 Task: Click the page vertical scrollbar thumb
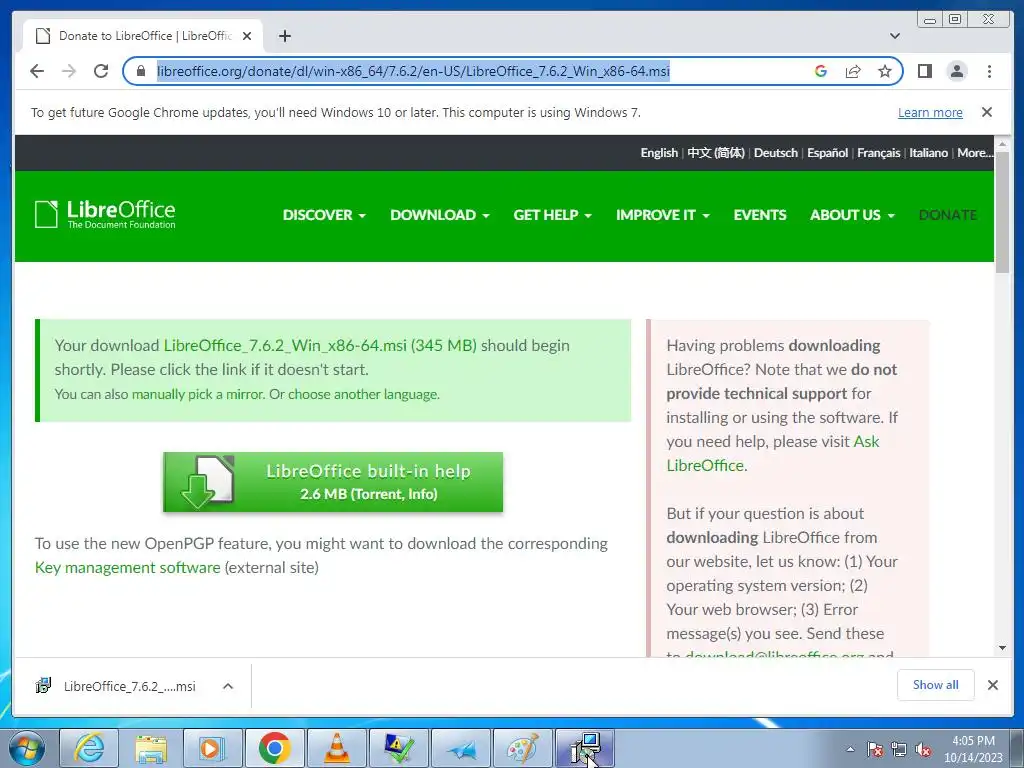pos(1002,211)
